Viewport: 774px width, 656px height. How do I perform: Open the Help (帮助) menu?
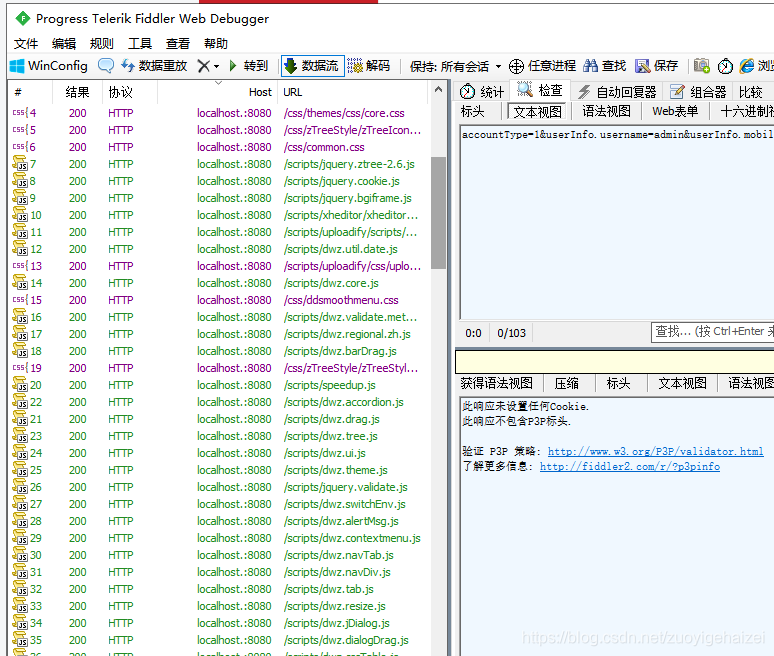(216, 44)
